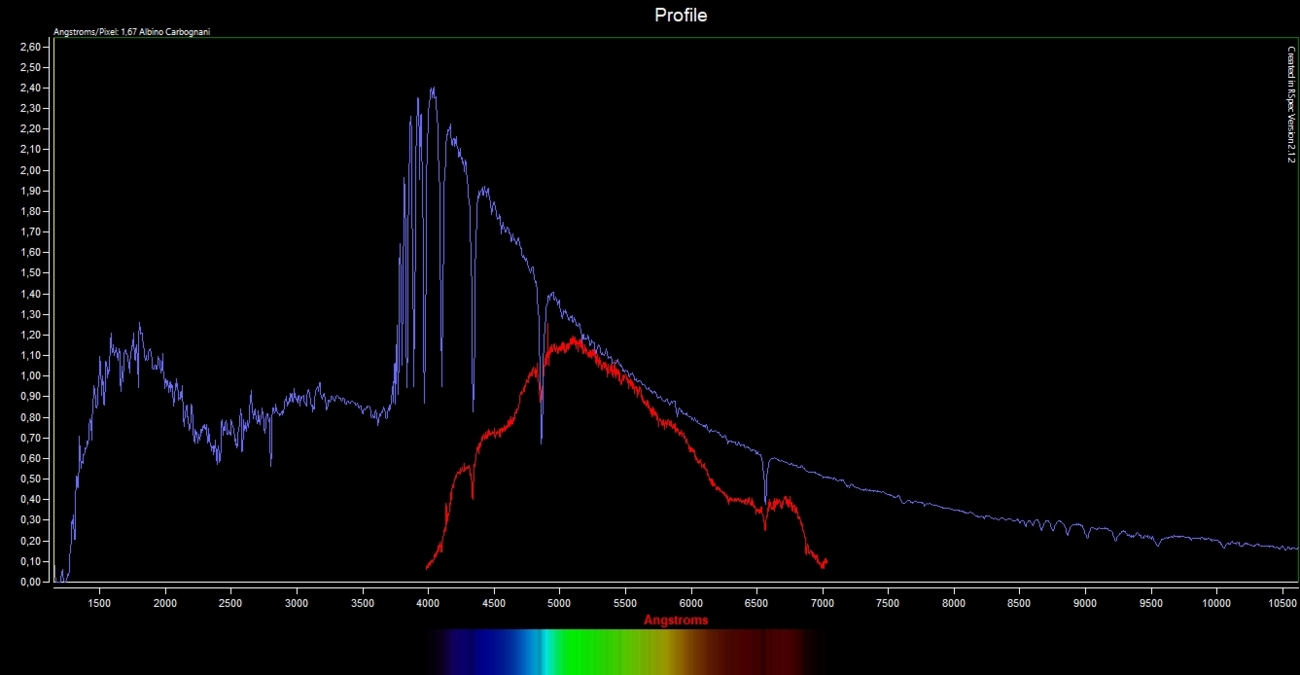
Task: Click the blue curve's highest peak near 4000 Angstroms
Action: click(432, 89)
